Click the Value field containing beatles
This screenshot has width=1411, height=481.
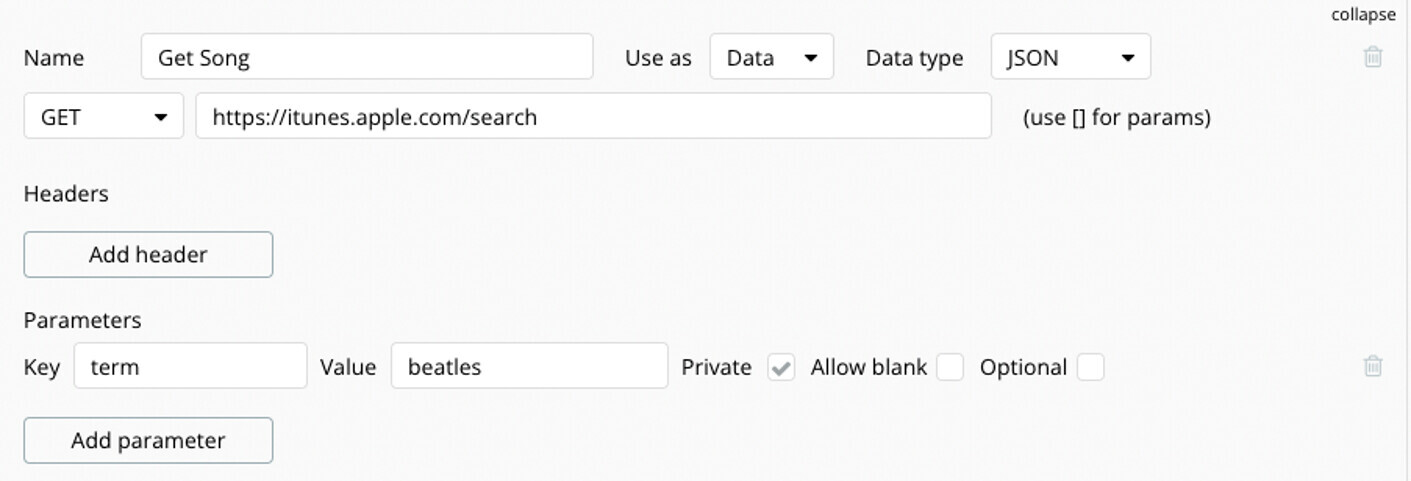[x=529, y=367]
